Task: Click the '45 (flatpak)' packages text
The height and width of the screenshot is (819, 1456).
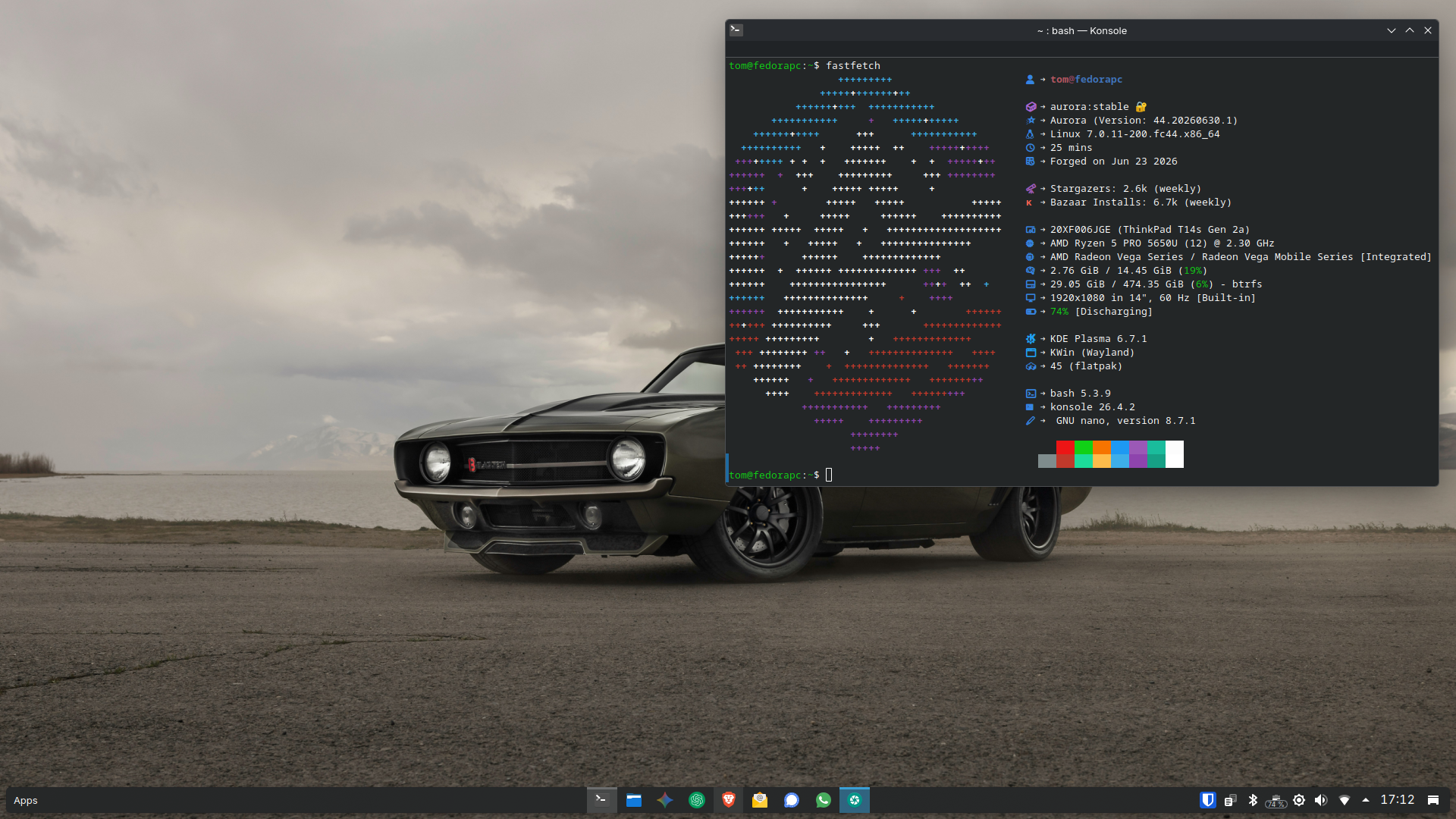Action: click(1087, 366)
